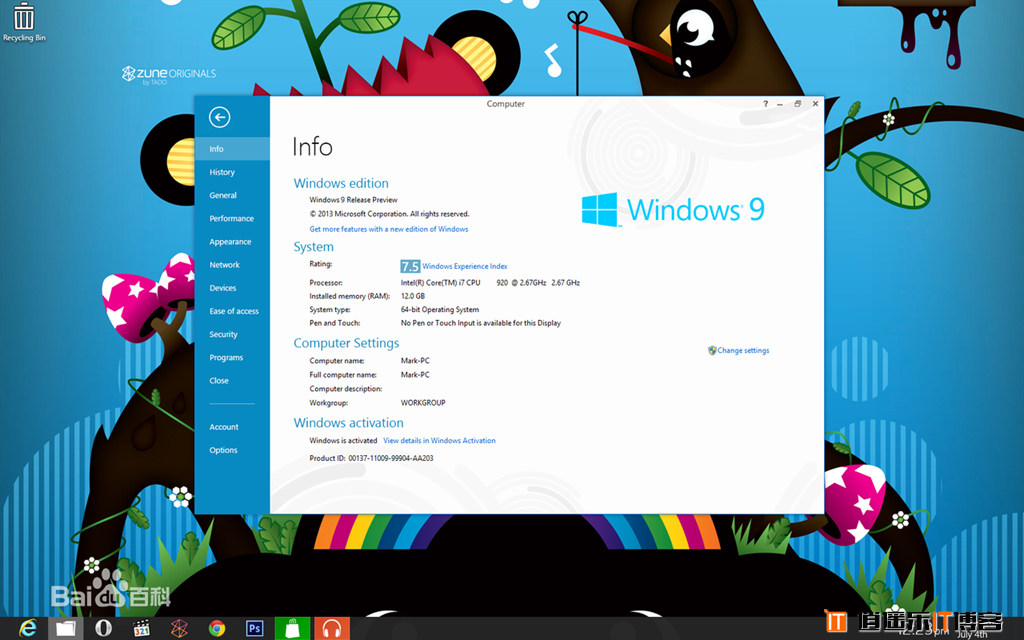The width and height of the screenshot is (1024, 640).
Task: Click the "Windows activation" section heading
Action: 348,423
